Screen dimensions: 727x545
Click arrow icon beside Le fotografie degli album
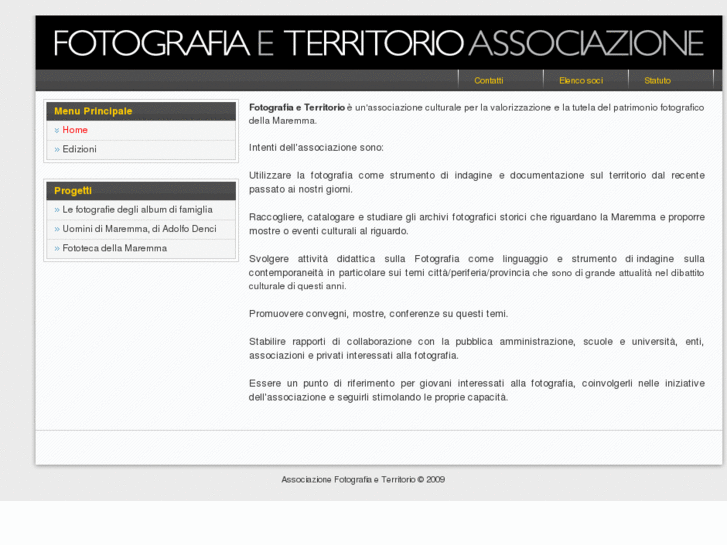pyautogui.click(x=57, y=210)
